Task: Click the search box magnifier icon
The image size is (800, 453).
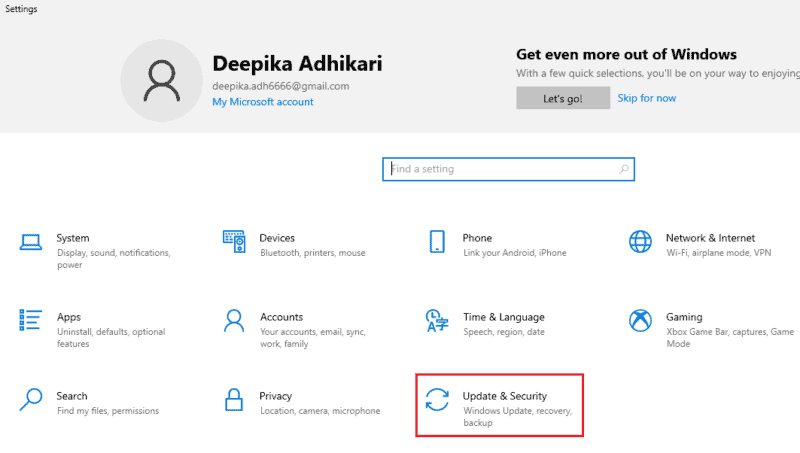Action: click(x=624, y=170)
